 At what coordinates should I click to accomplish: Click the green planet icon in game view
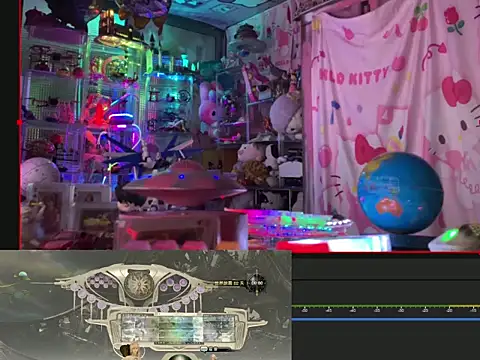(23, 275)
